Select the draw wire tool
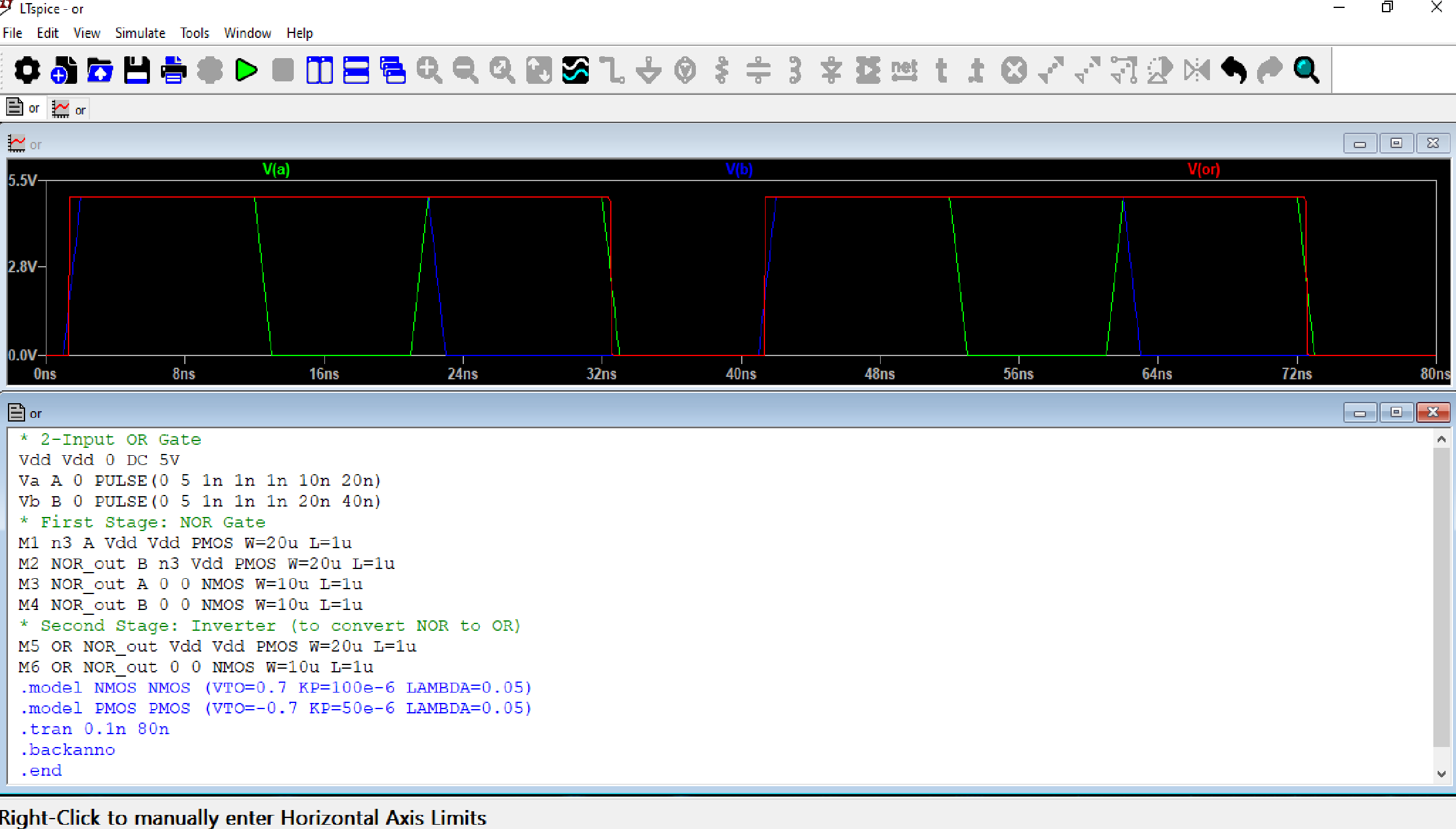The height and width of the screenshot is (829, 1456). pos(612,70)
